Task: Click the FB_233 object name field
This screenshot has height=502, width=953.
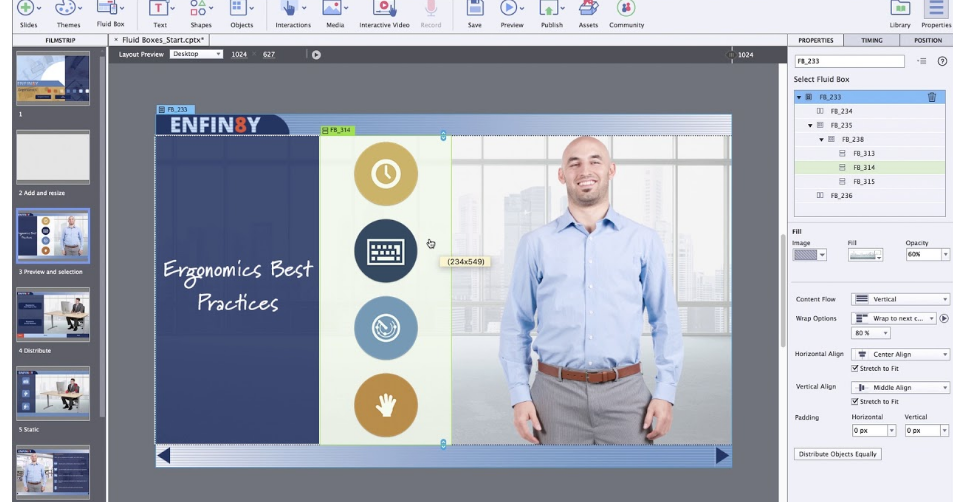Action: coord(849,61)
